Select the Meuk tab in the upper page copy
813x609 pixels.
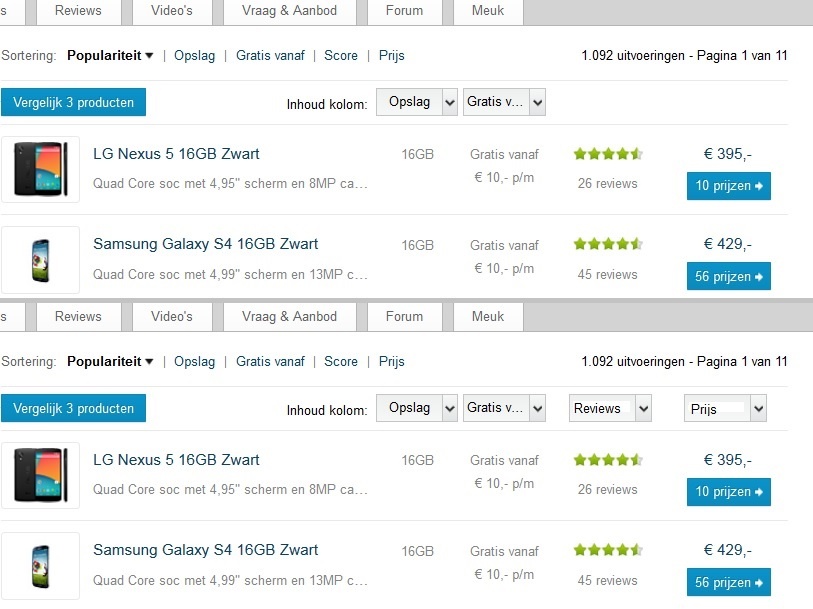[x=488, y=11]
